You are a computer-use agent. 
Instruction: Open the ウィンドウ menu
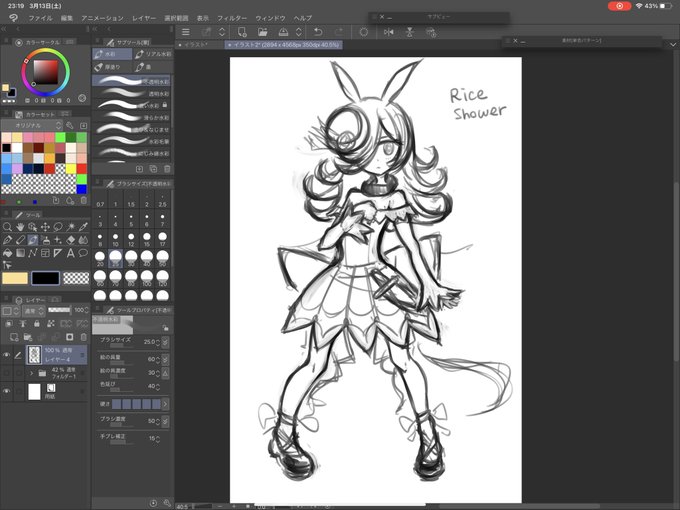(270, 18)
